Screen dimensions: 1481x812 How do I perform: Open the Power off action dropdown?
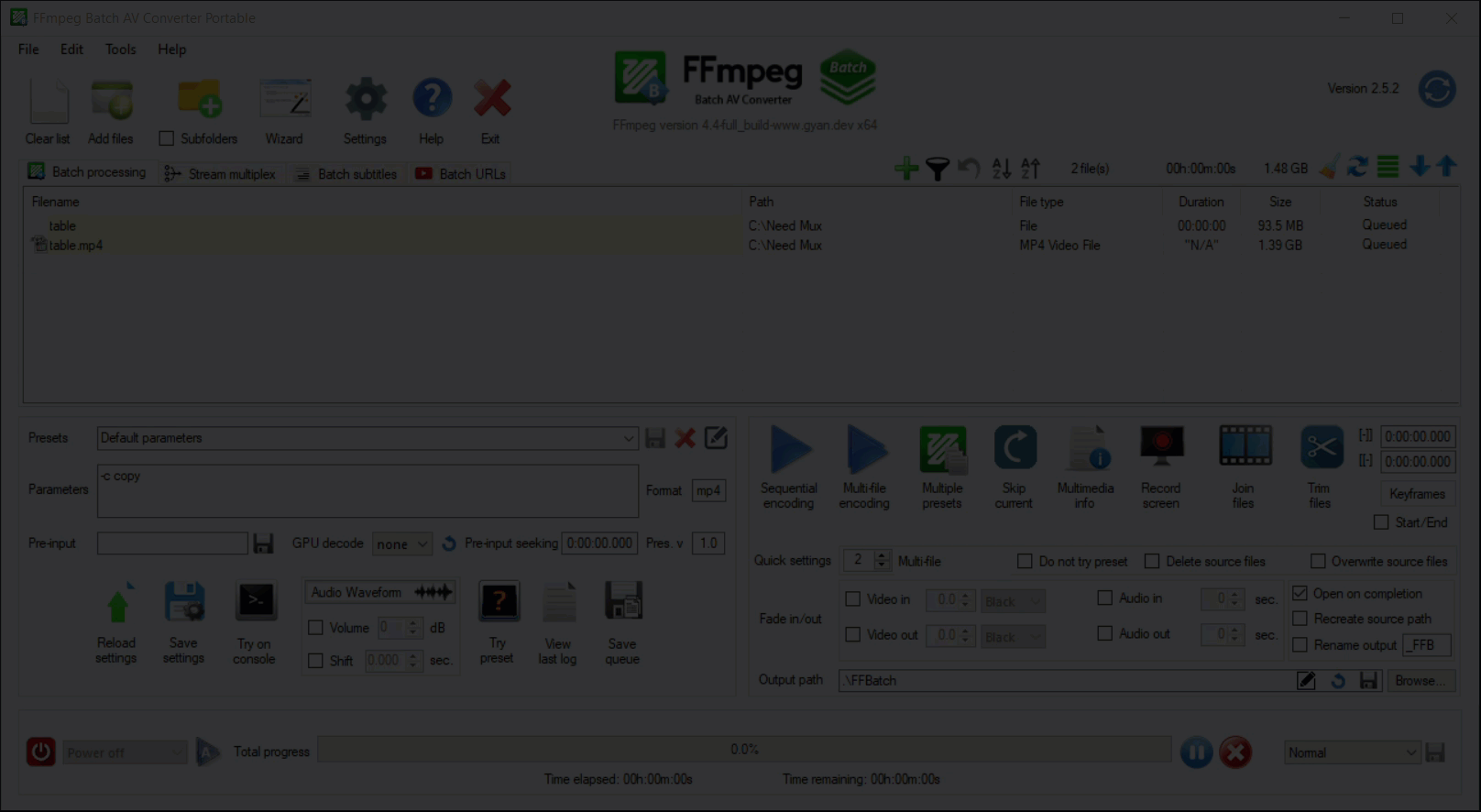(x=125, y=752)
